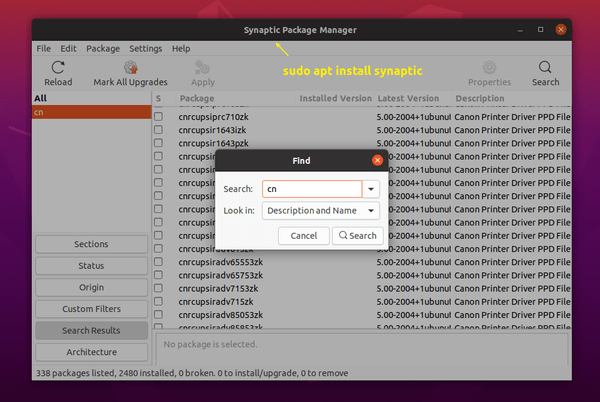The width and height of the screenshot is (600, 402).
Task: Select package name cnrcupsir1643izk
Action: pyautogui.click(x=212, y=130)
